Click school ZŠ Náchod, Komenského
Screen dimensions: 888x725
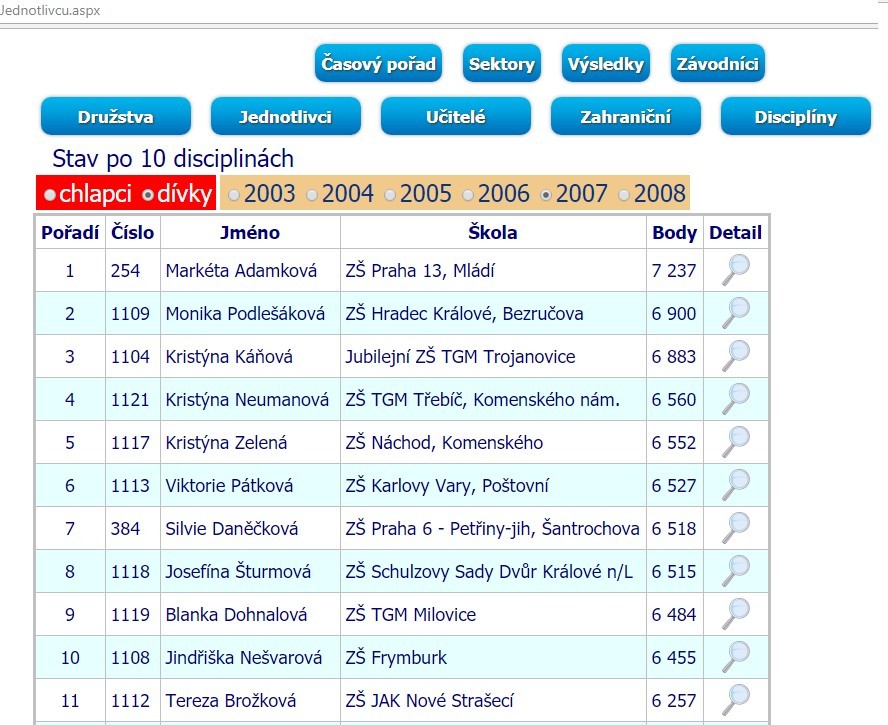pyautogui.click(x=444, y=443)
